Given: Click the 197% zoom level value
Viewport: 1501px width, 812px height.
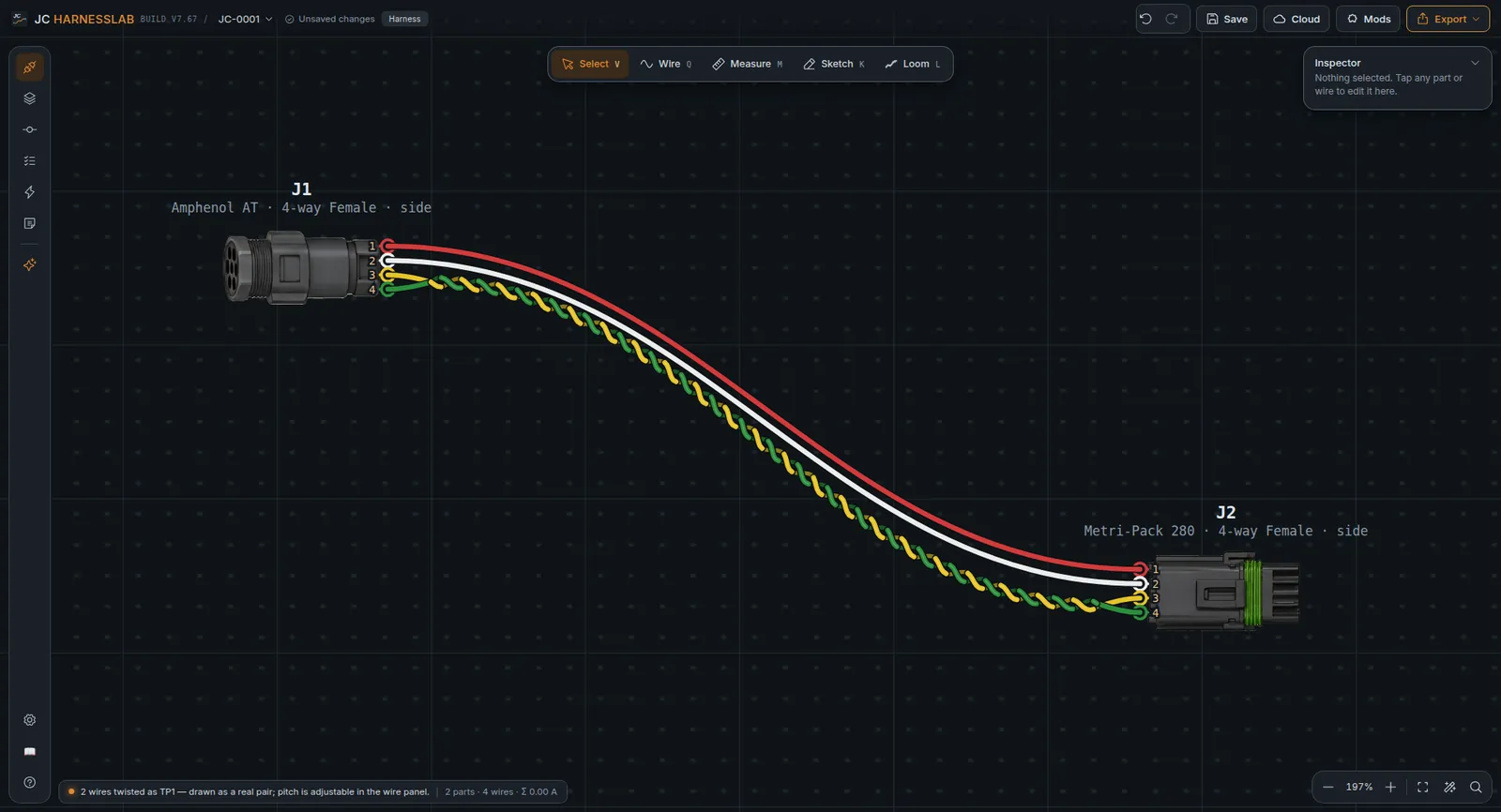Looking at the screenshot, I should coord(1359,788).
